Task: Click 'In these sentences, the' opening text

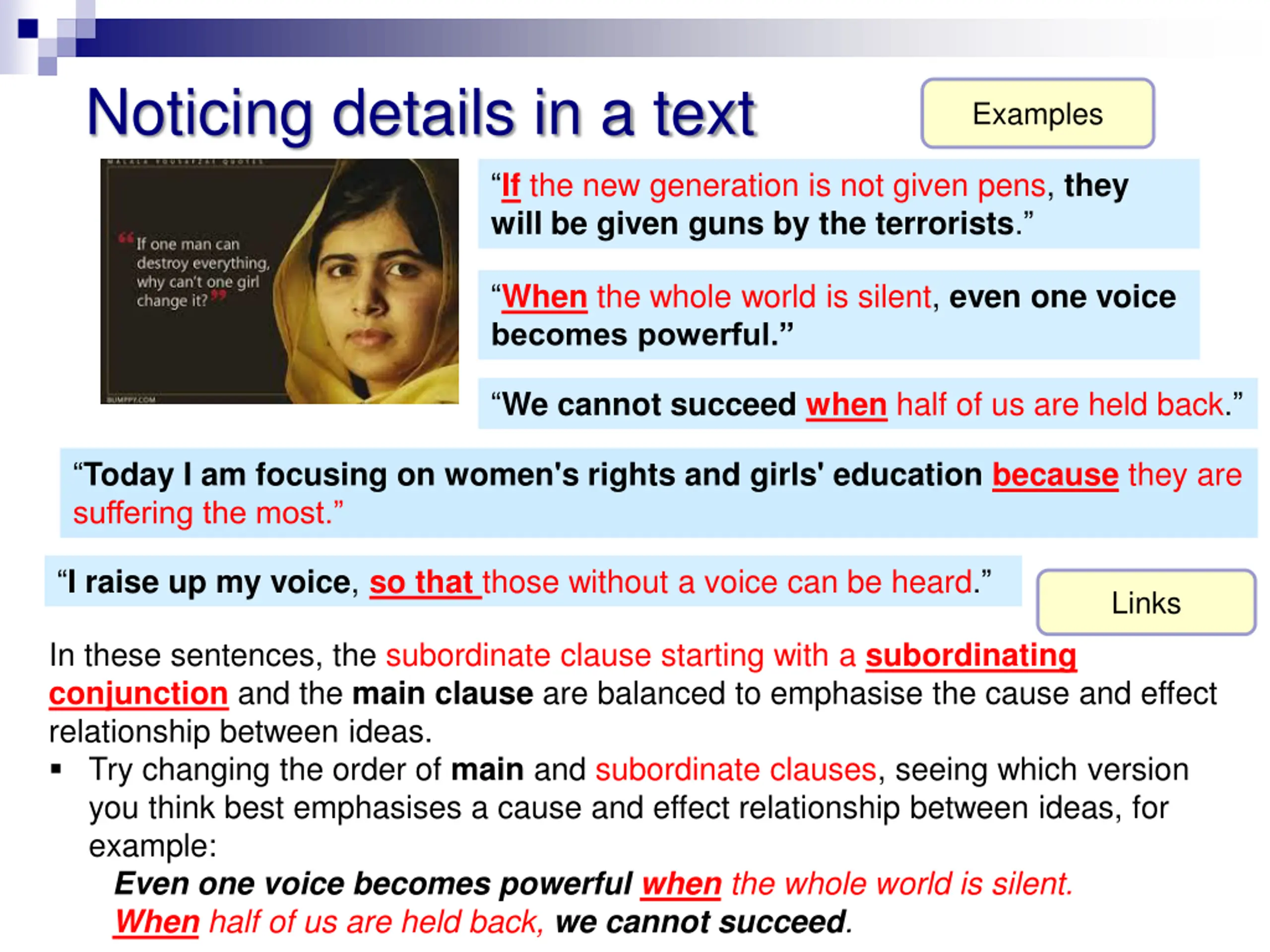Action: click(x=212, y=656)
